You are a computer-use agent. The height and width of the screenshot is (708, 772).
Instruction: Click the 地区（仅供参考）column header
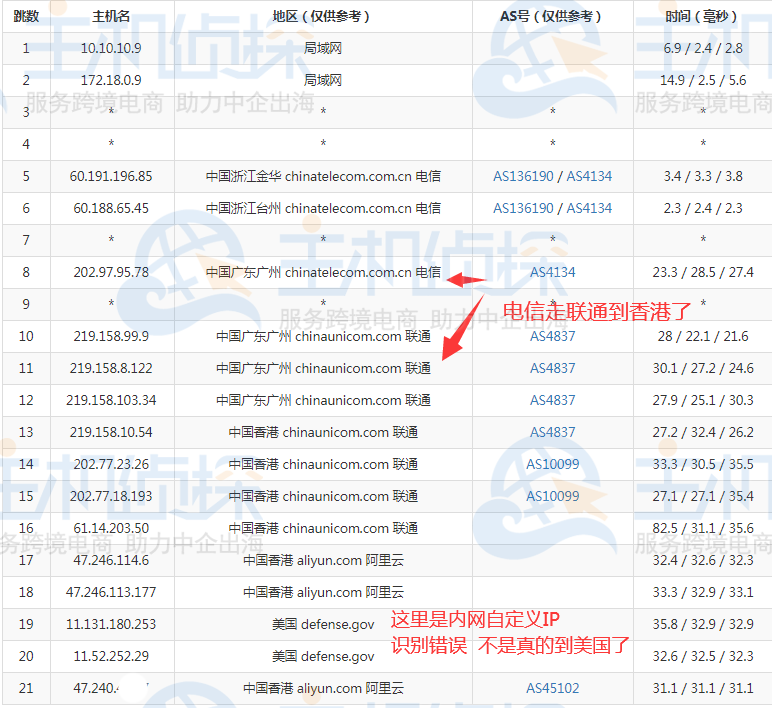click(323, 17)
